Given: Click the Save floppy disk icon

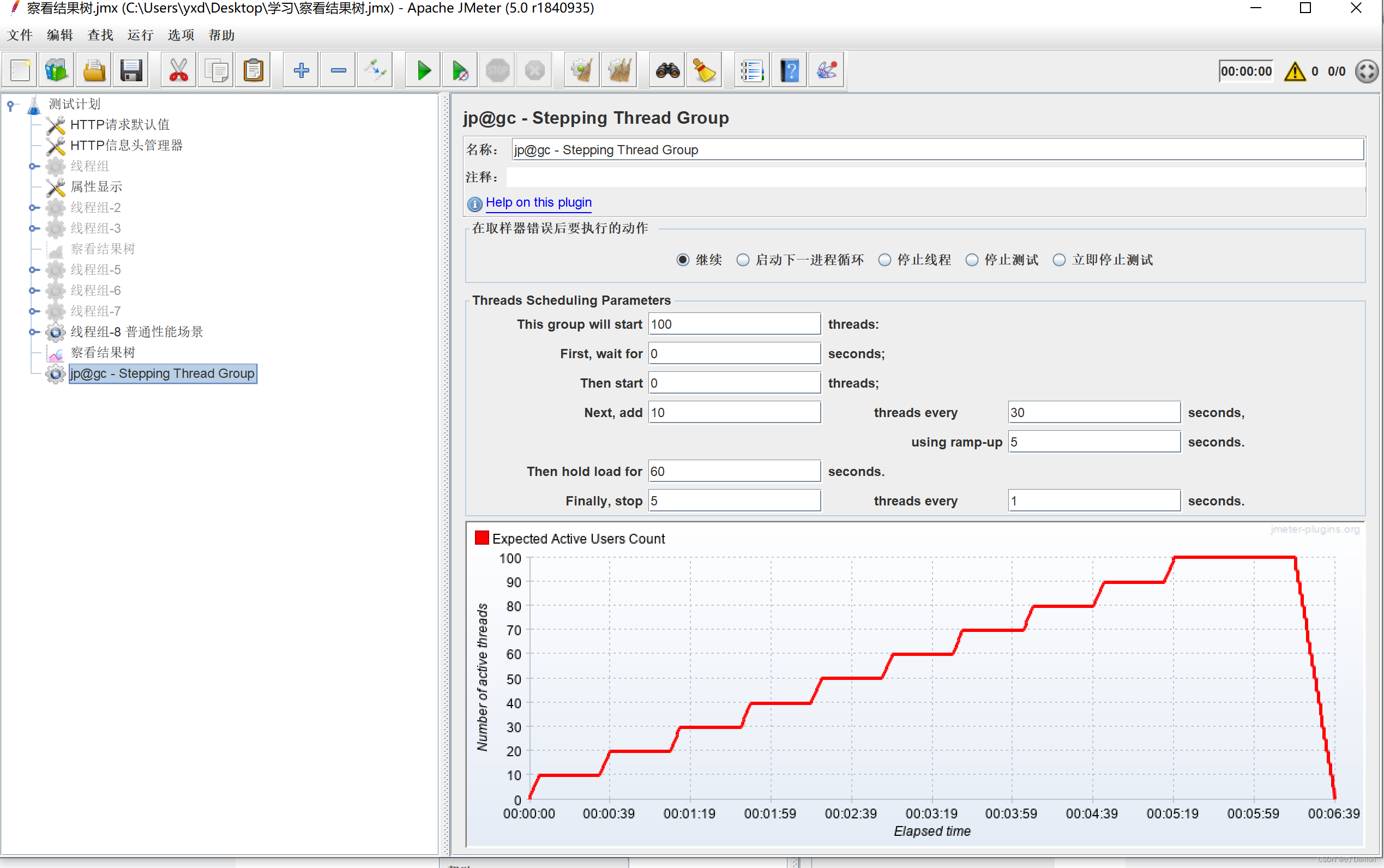Looking at the screenshot, I should pos(131,71).
